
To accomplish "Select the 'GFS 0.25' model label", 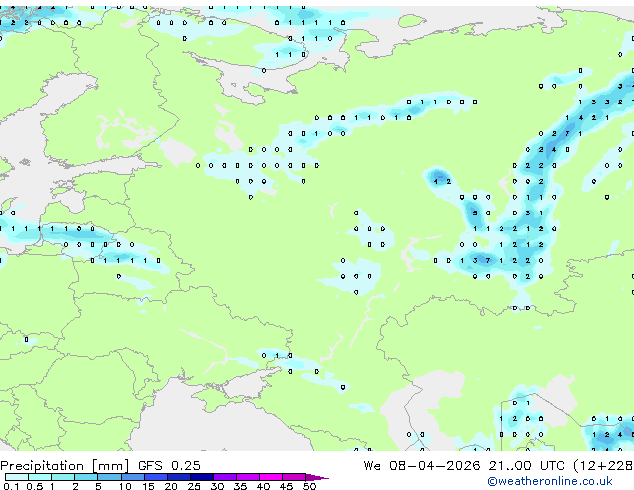I will 169,466.
